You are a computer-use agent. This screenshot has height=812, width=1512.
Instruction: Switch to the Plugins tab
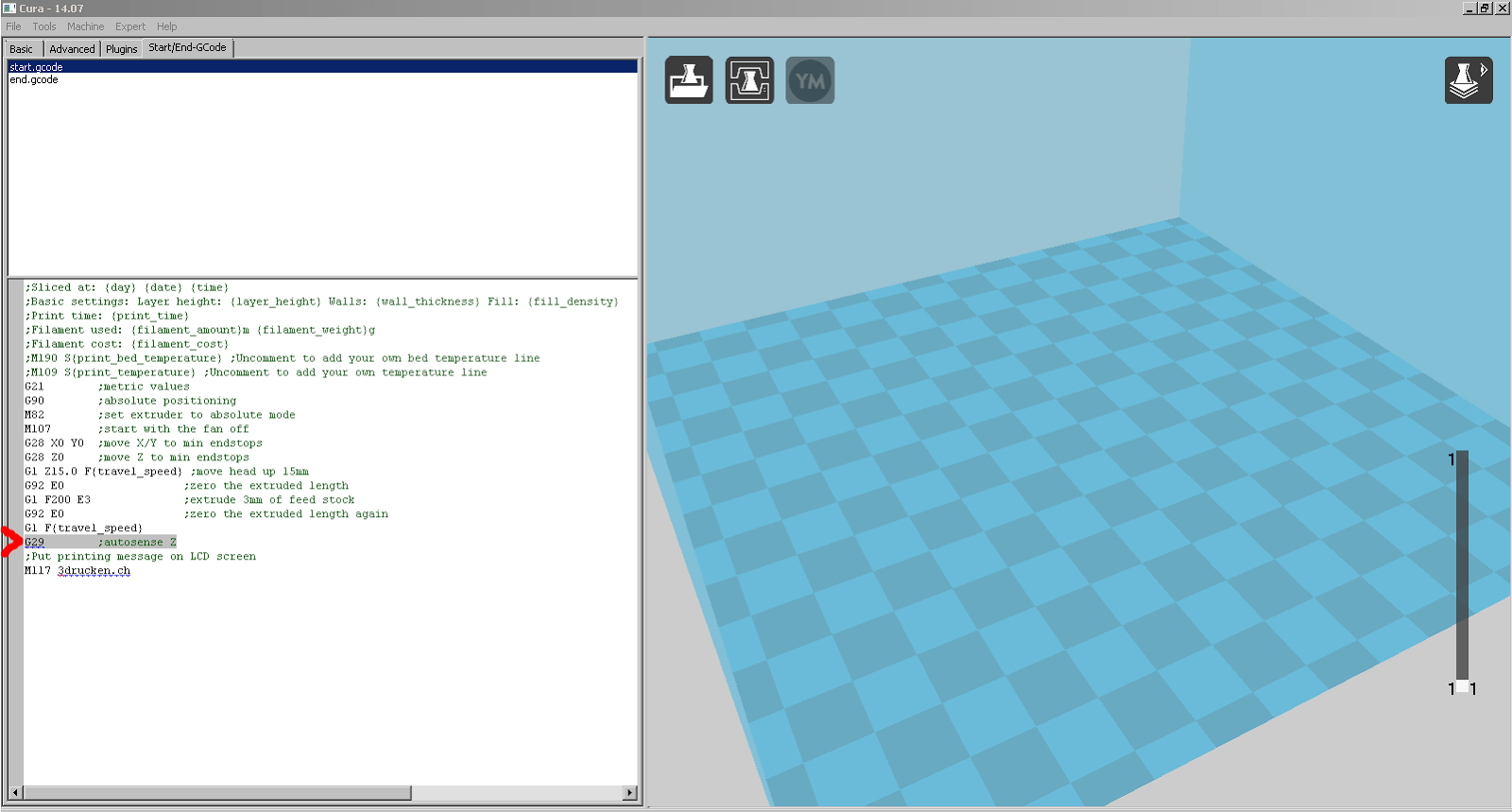click(121, 49)
